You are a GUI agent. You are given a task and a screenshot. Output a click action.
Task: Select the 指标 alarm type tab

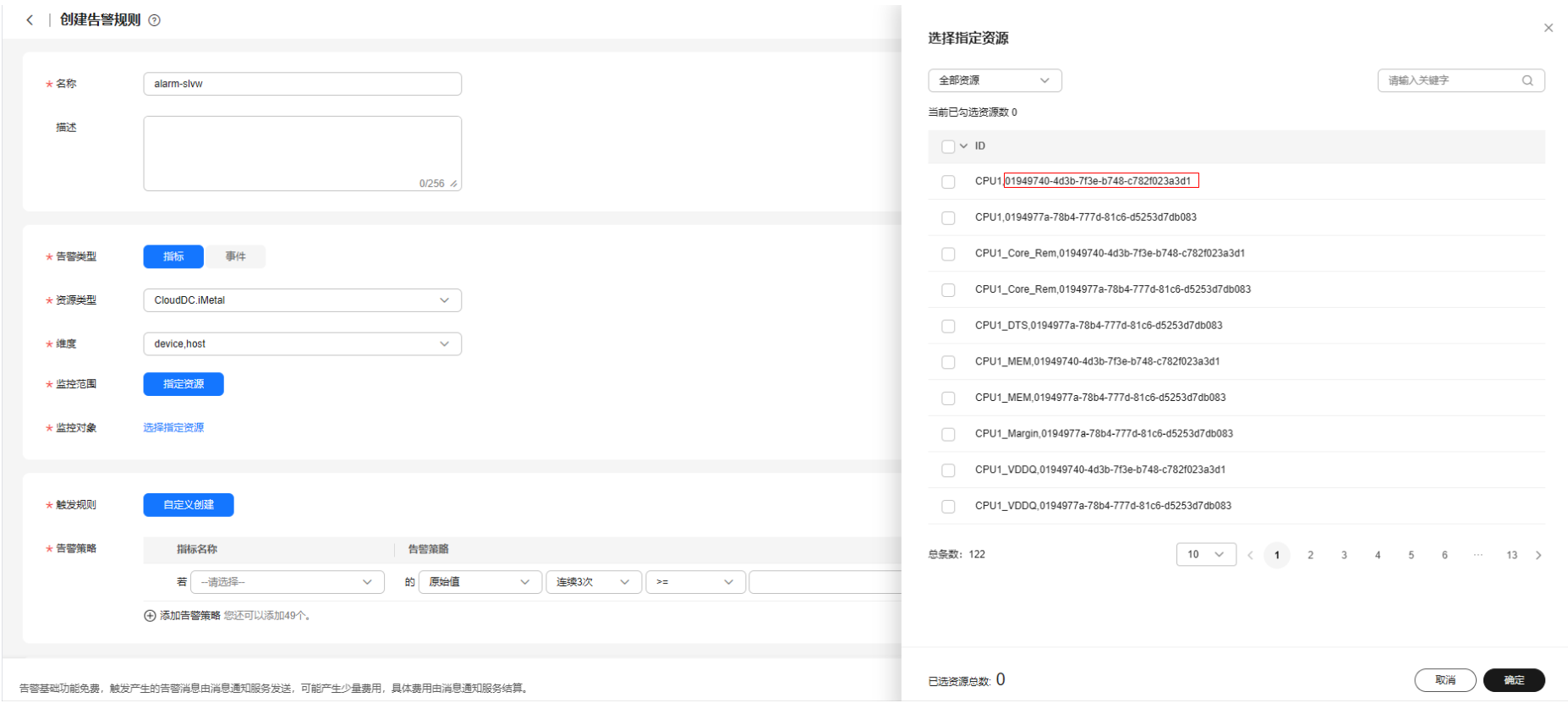tap(173, 256)
